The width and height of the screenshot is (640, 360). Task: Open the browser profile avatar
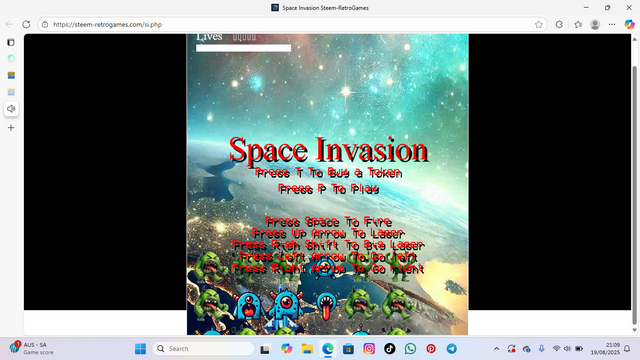point(595,24)
